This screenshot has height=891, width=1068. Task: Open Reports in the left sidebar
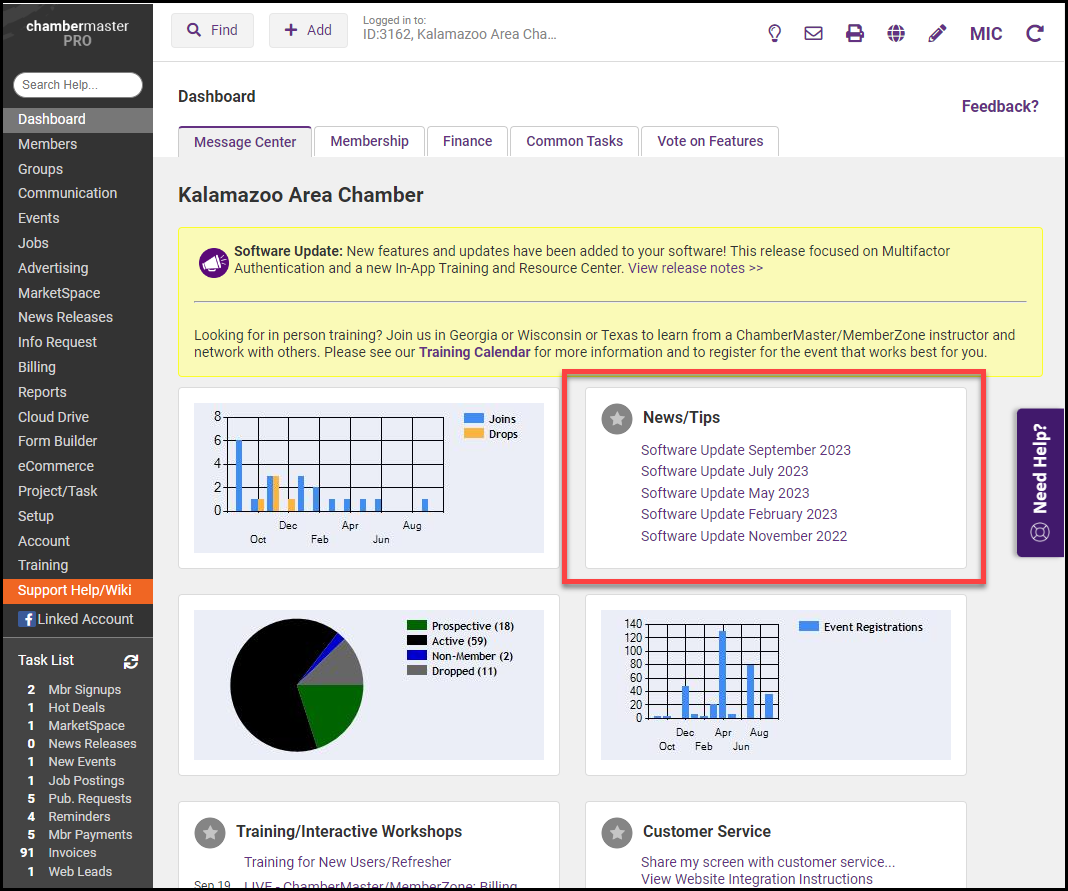(42, 392)
